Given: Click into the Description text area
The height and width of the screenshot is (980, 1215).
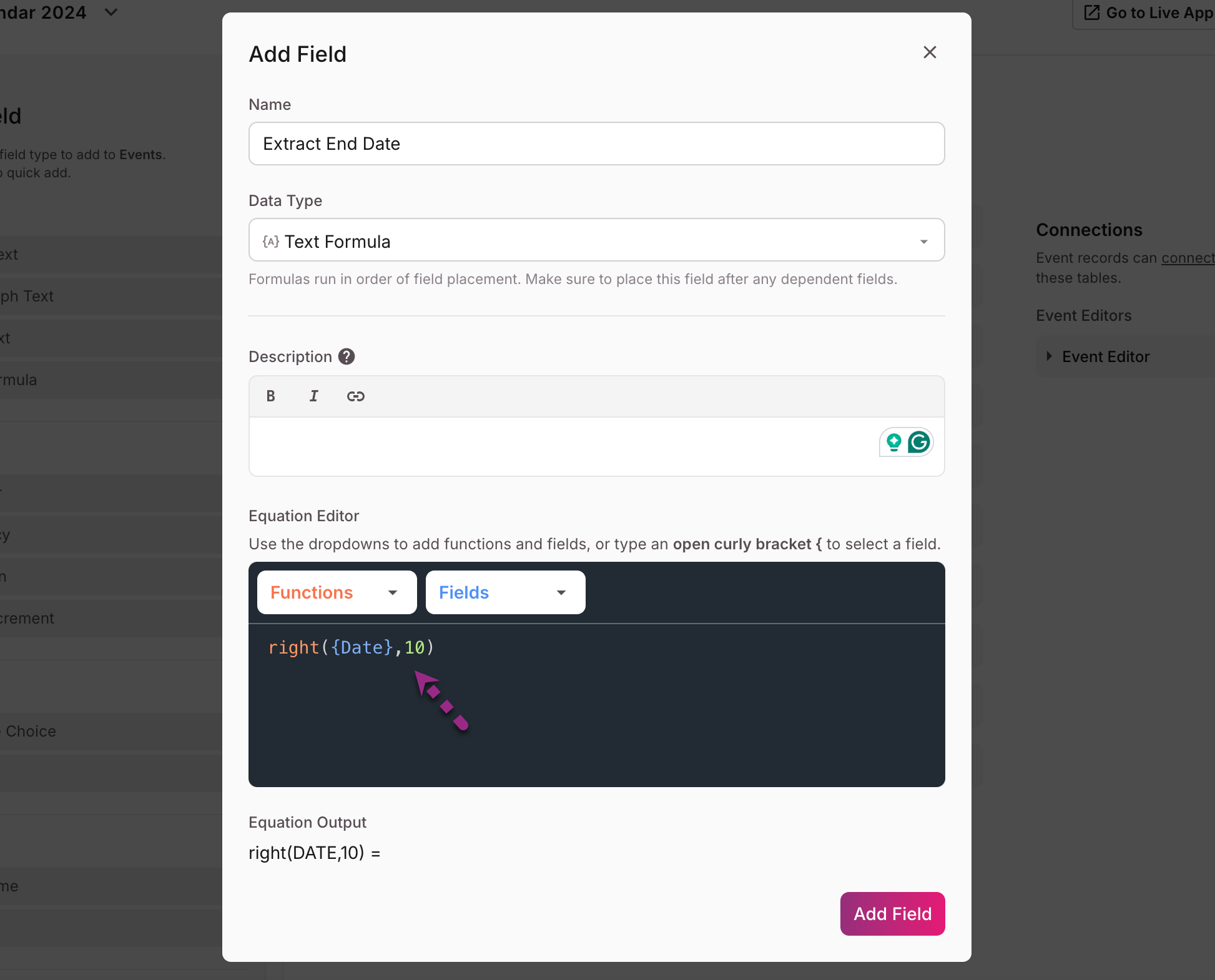Looking at the screenshot, I should click(562, 446).
